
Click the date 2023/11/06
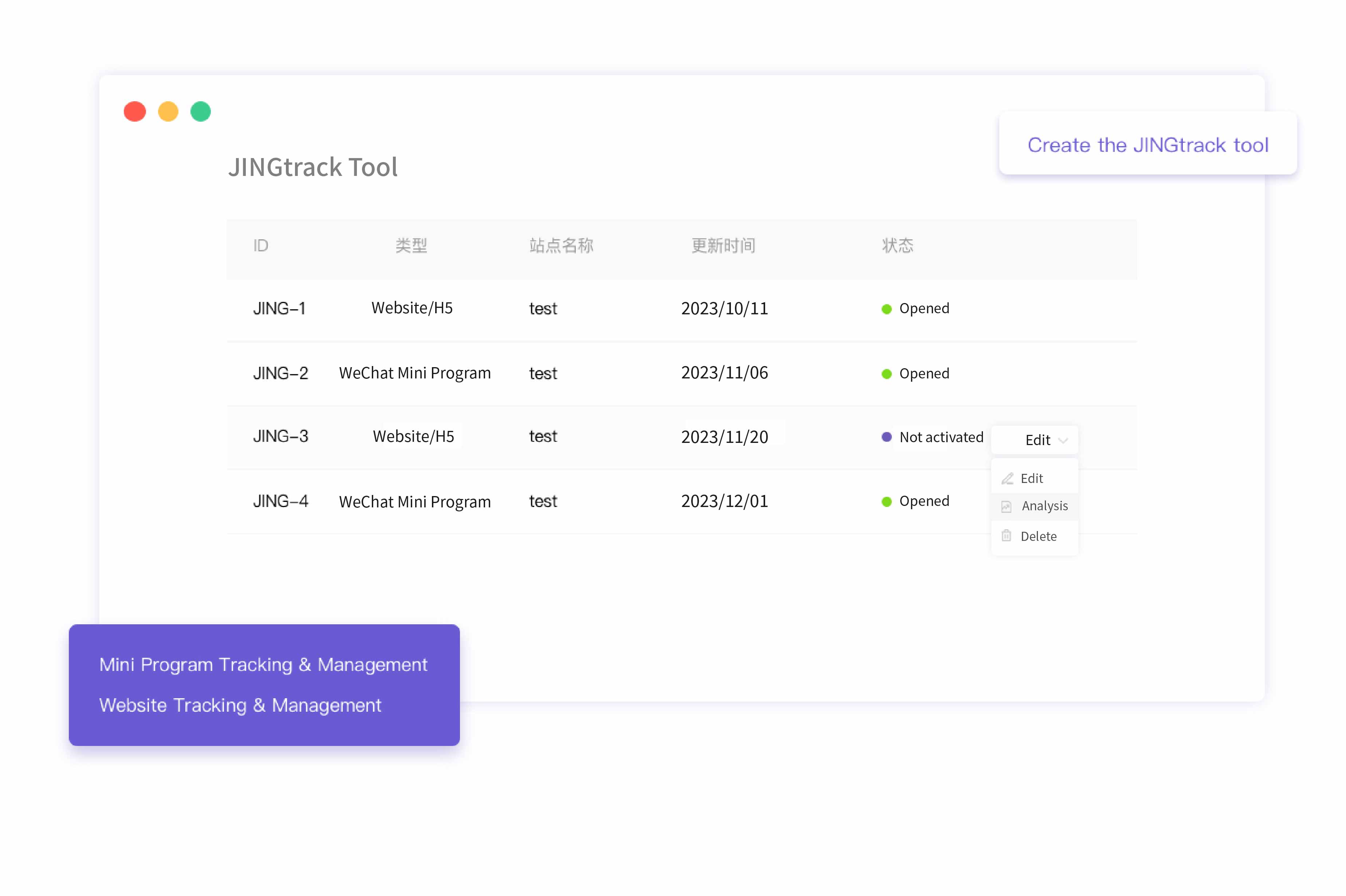pyautogui.click(x=724, y=373)
